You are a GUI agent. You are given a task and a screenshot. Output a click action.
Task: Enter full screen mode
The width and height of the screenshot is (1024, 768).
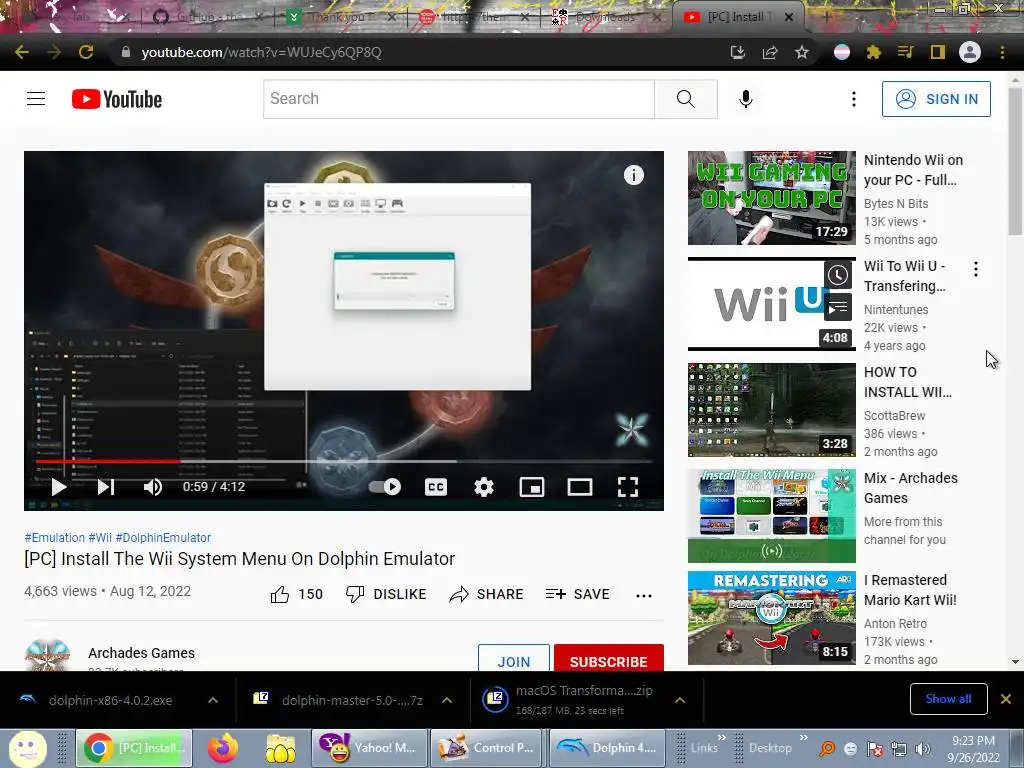click(628, 487)
